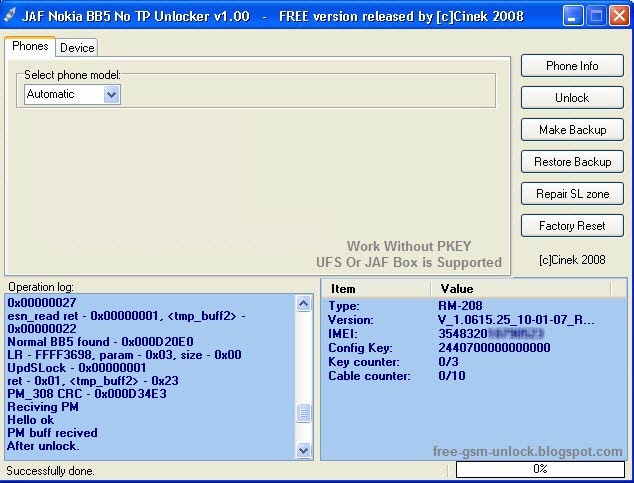Click the operation log scrollbar thumb
The width and height of the screenshot is (634, 483).
pyautogui.click(x=304, y=413)
